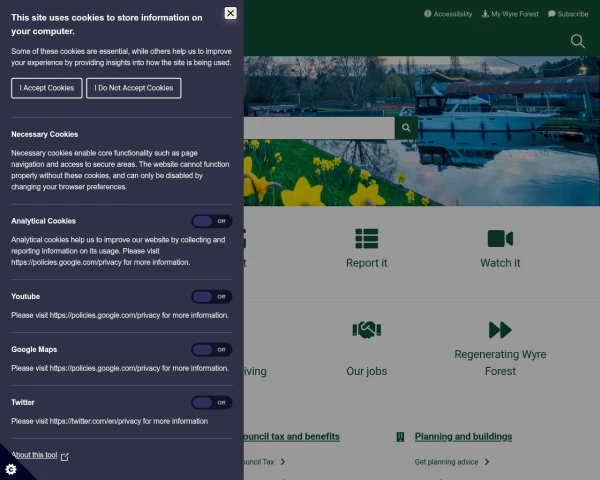Click the Watch it video camera icon
Viewport: 600px width, 480px height.
pos(500,238)
